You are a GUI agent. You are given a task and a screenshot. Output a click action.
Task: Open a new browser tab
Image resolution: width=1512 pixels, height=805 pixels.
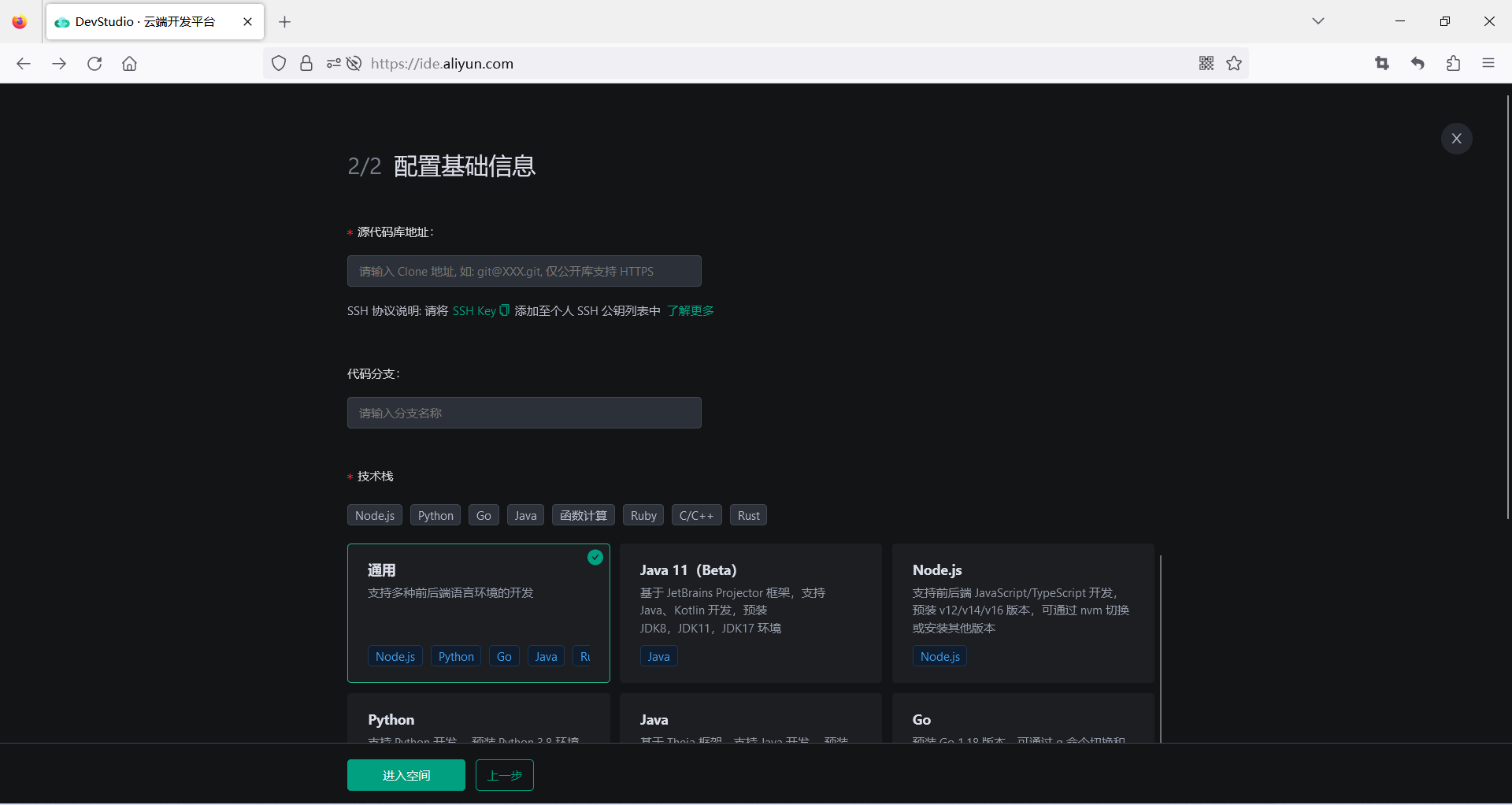point(285,22)
